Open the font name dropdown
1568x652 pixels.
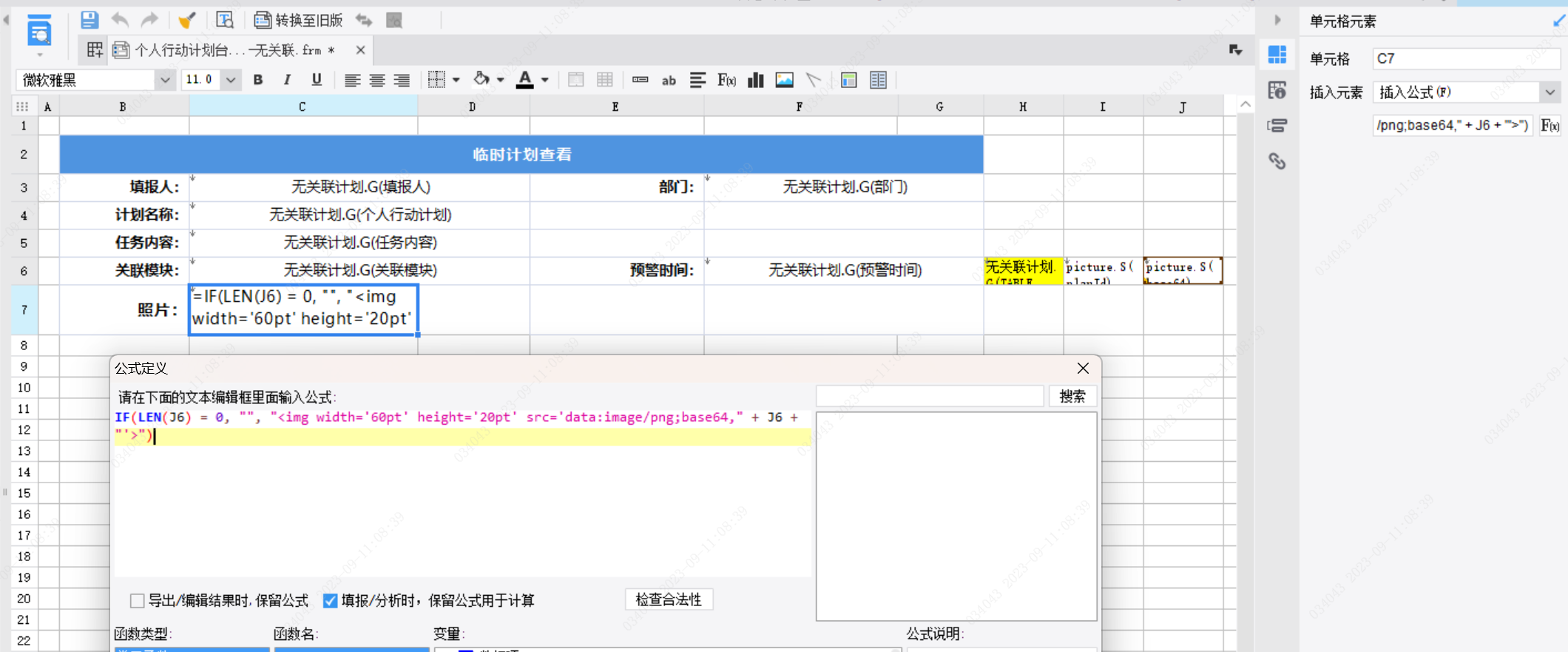pyautogui.click(x=165, y=80)
